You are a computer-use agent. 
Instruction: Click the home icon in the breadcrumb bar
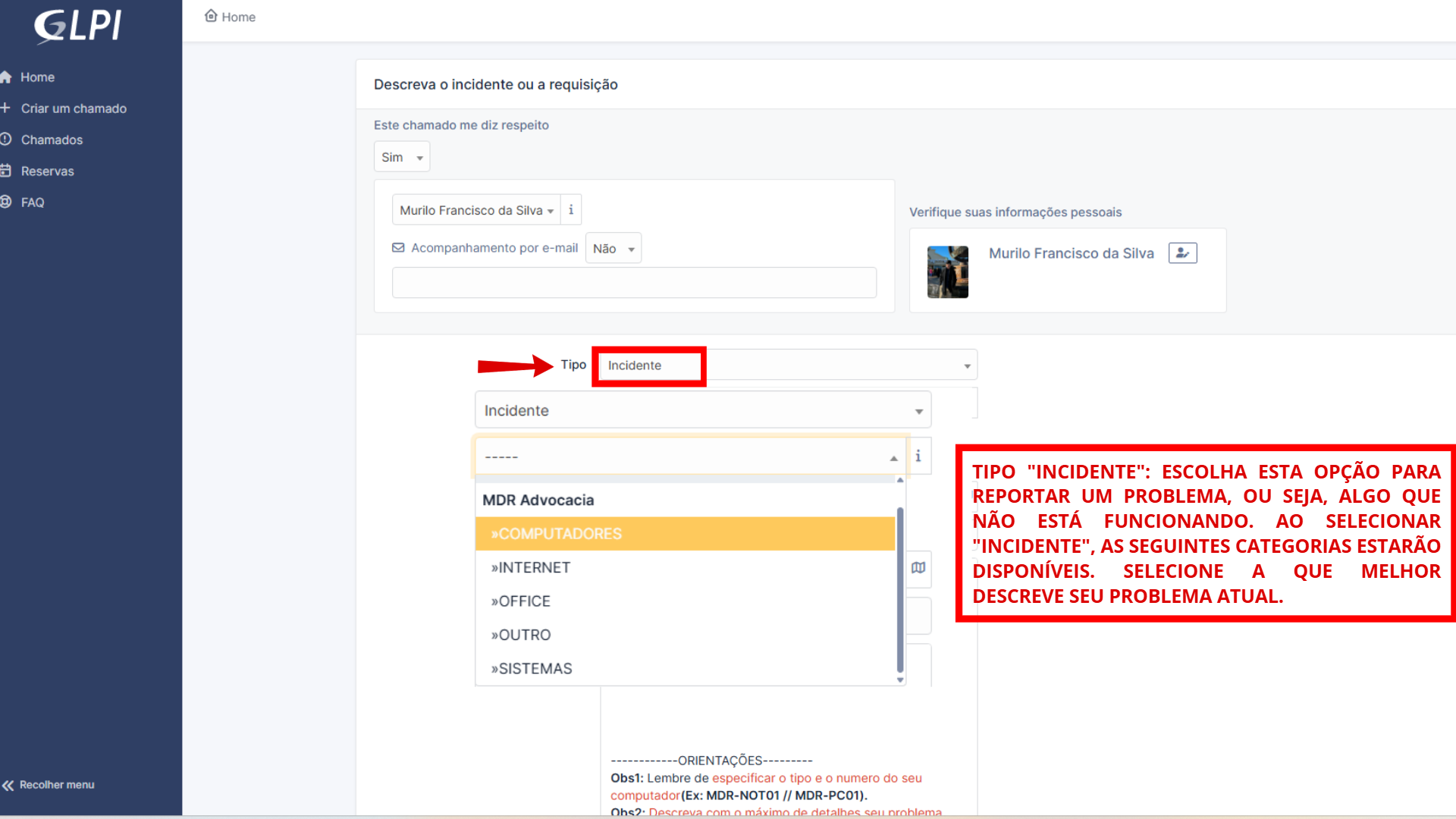211,16
